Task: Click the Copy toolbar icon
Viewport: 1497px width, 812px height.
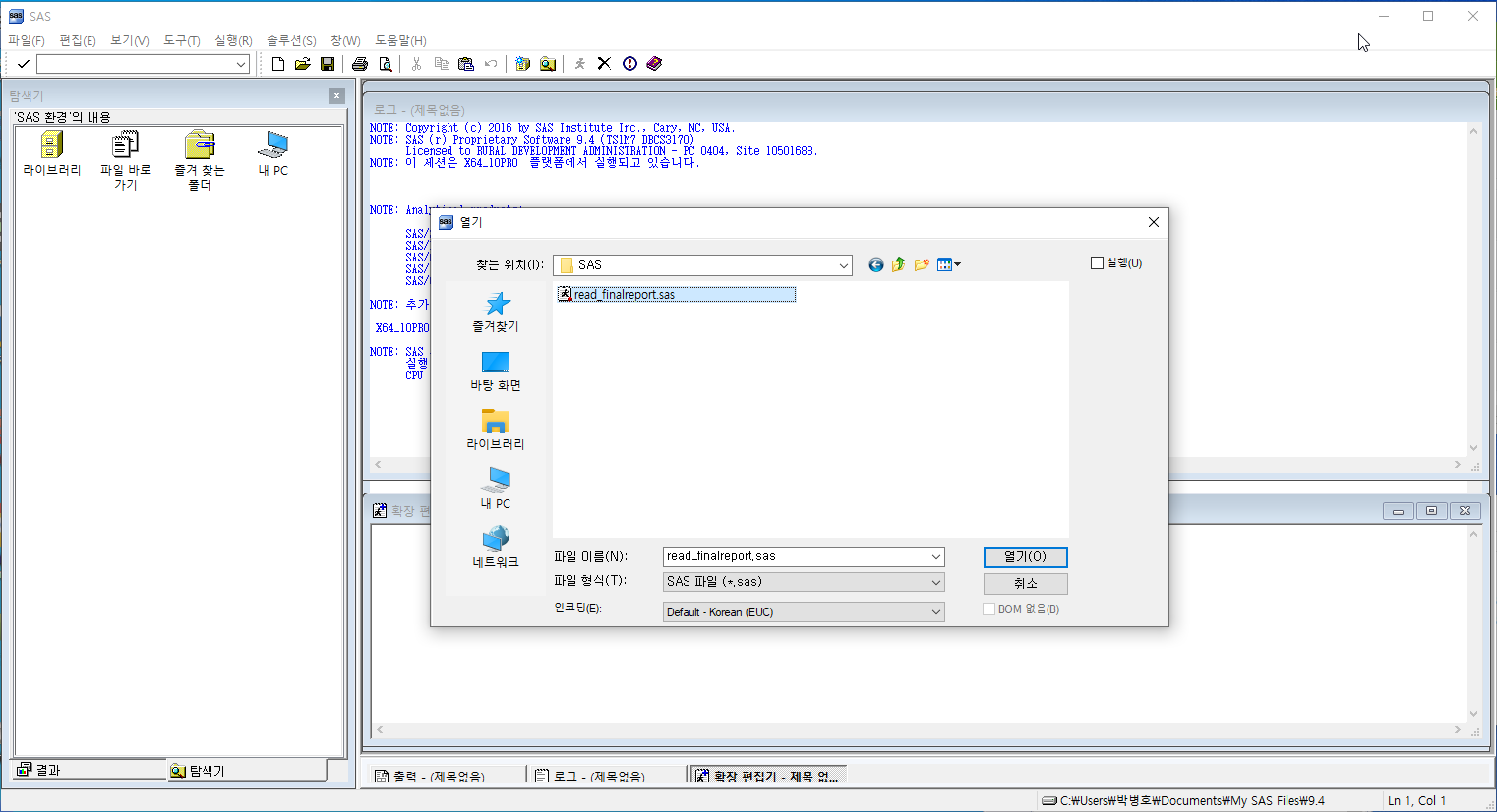Action: click(442, 64)
